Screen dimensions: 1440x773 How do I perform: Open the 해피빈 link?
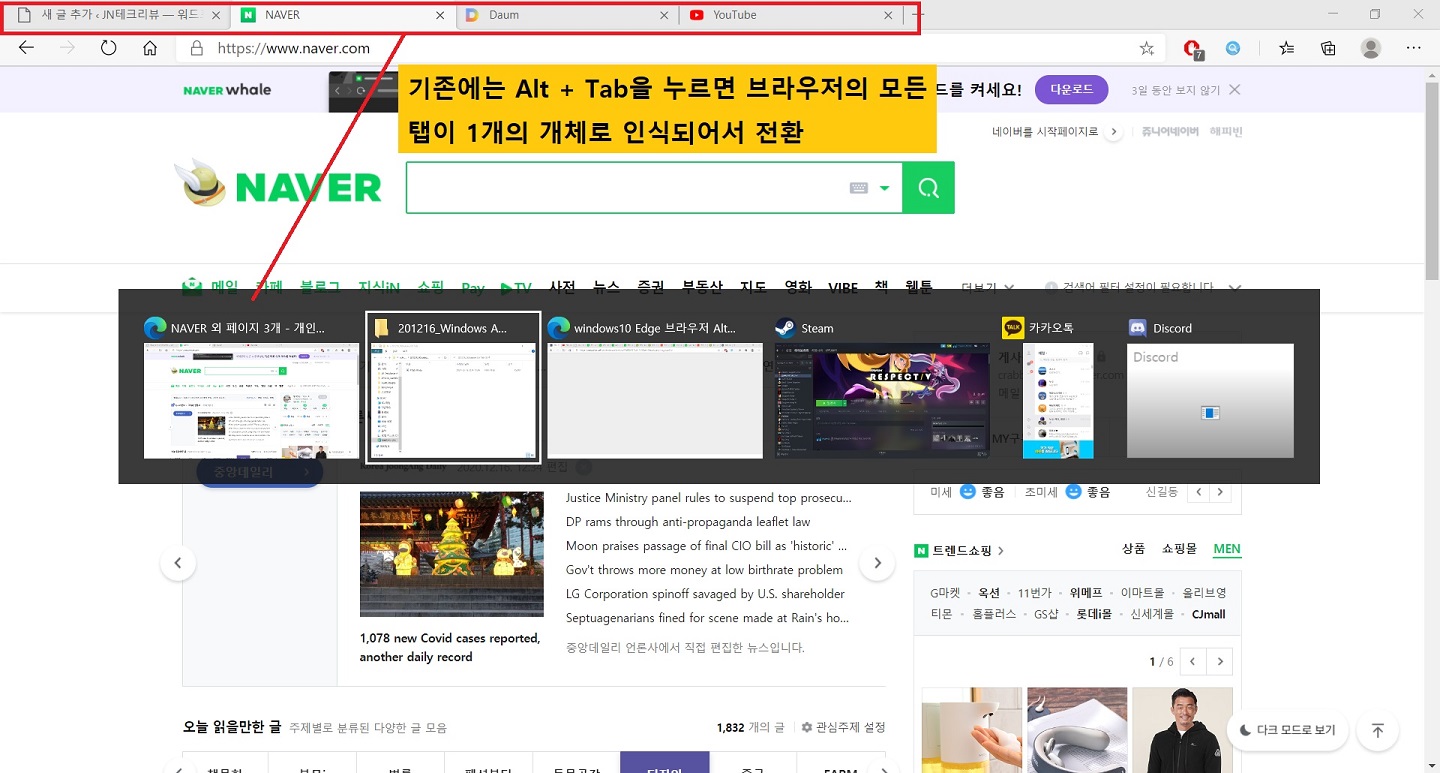(x=1225, y=132)
